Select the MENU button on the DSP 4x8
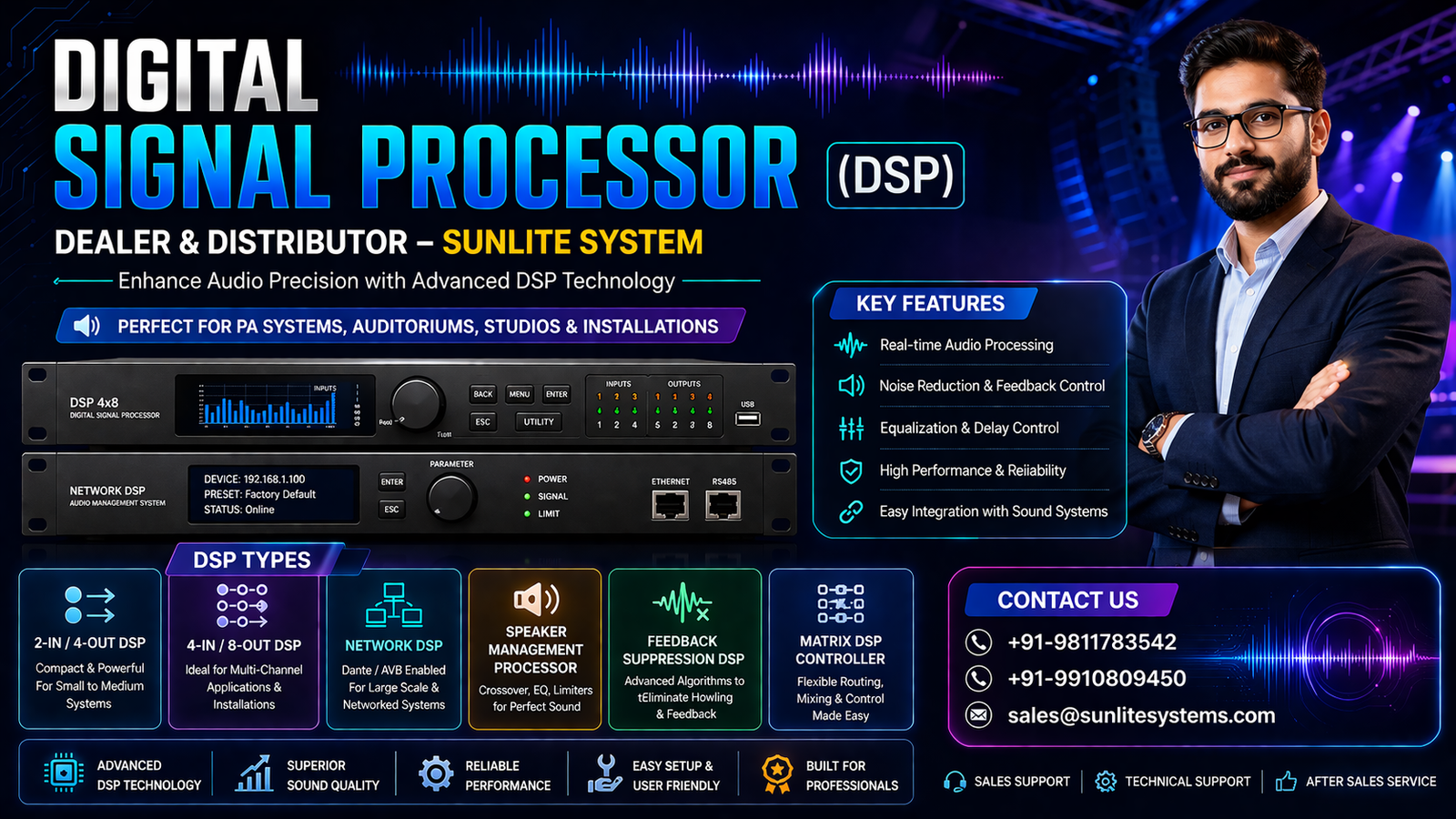 [x=520, y=394]
